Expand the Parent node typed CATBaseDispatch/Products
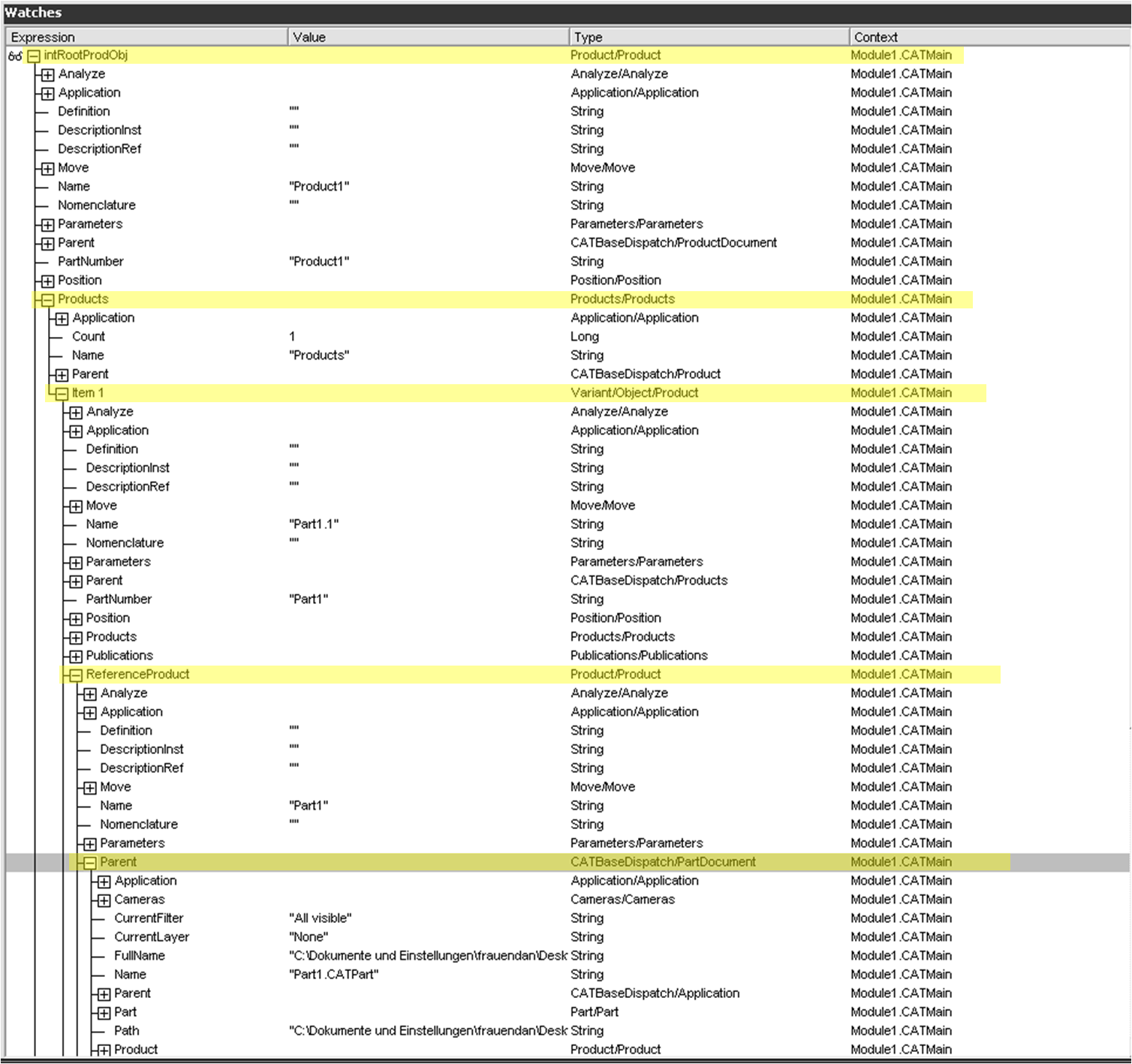Image resolution: width=1132 pixels, height=1064 pixels. pos(76,581)
